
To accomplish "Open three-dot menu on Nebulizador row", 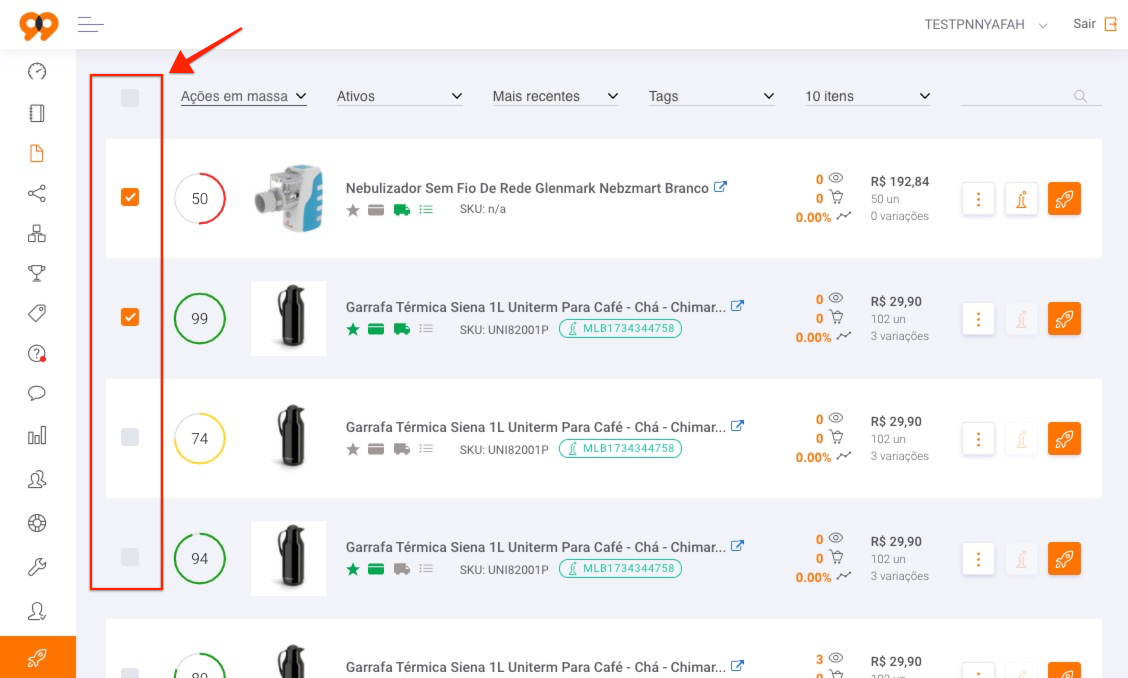I will (x=978, y=199).
